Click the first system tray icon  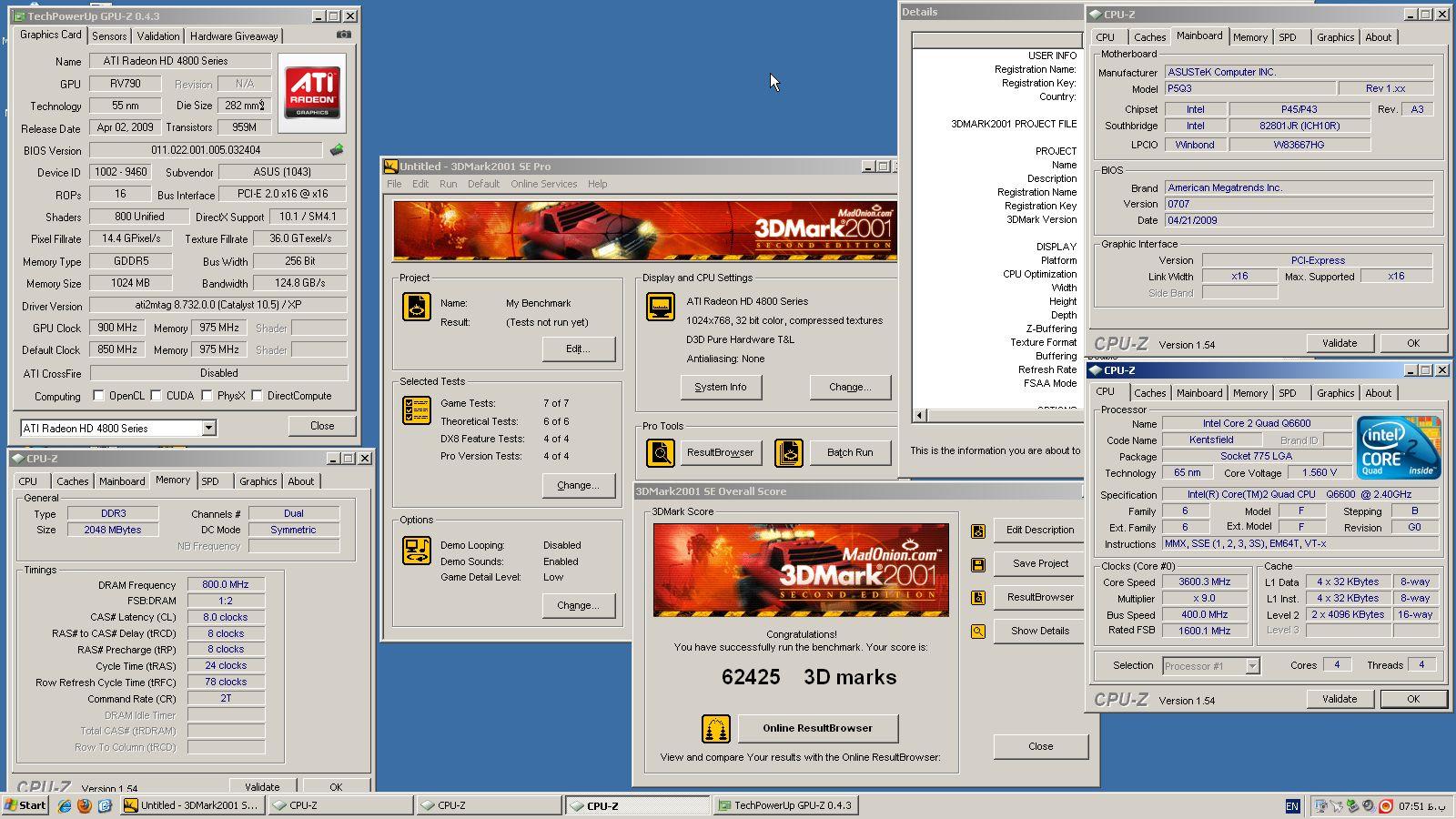[1320, 805]
